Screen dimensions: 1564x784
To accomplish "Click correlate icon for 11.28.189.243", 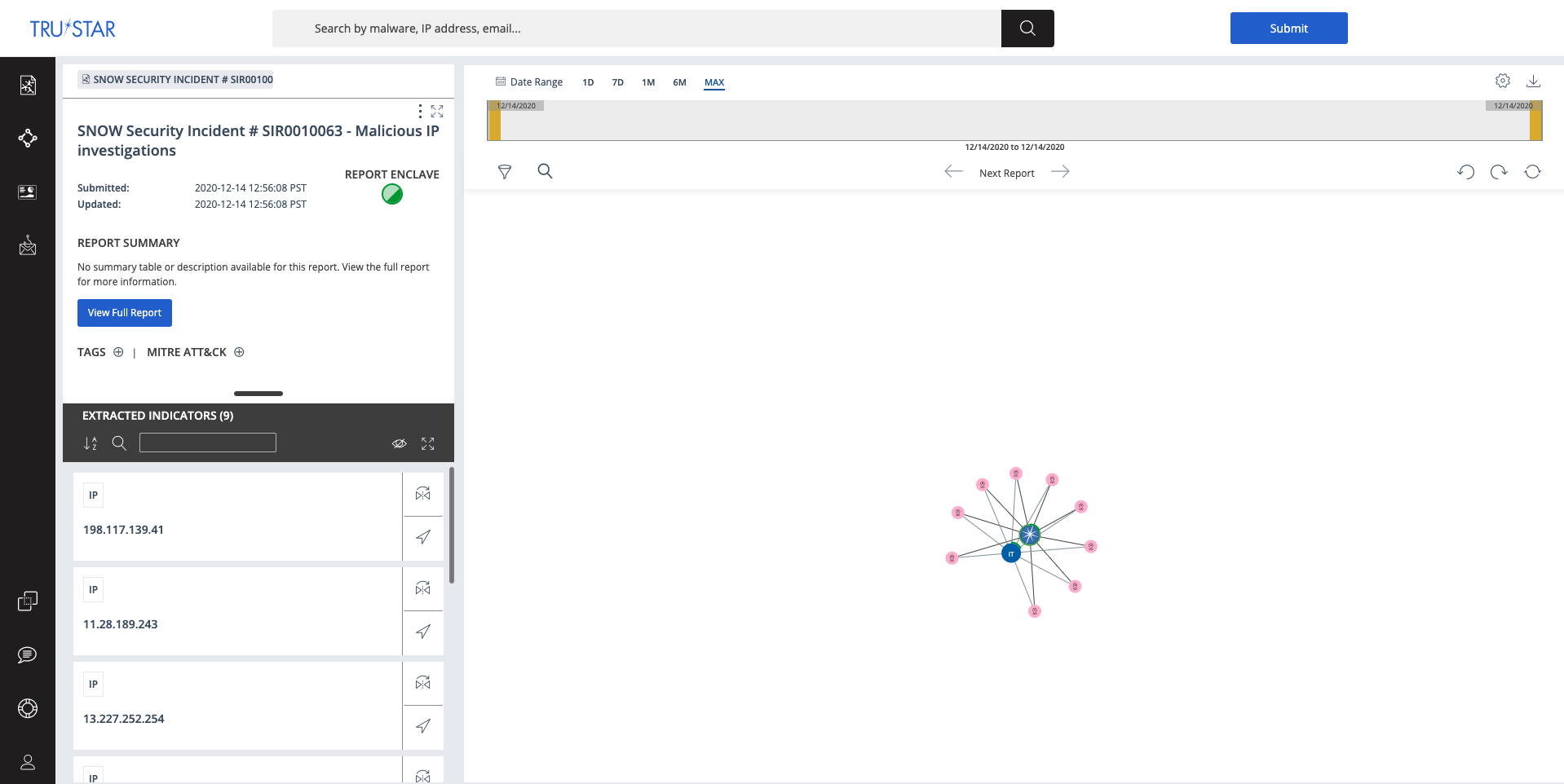I will pyautogui.click(x=423, y=588).
